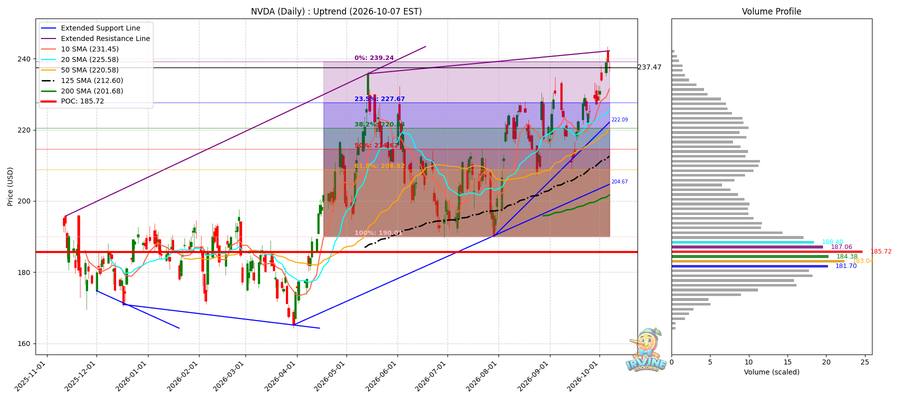Click the support line value '222.09'

click(x=620, y=120)
